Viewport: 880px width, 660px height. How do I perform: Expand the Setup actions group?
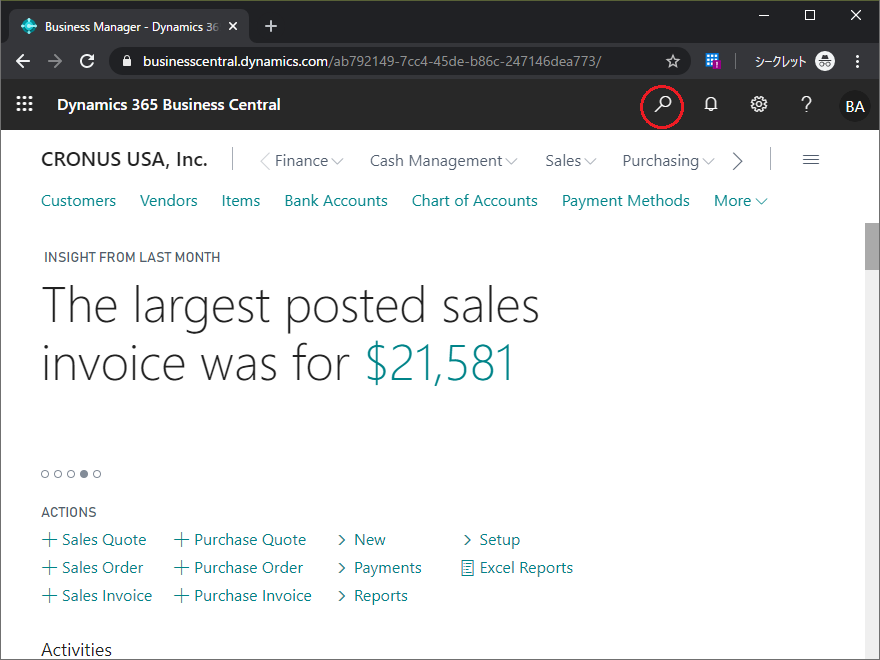click(x=492, y=540)
